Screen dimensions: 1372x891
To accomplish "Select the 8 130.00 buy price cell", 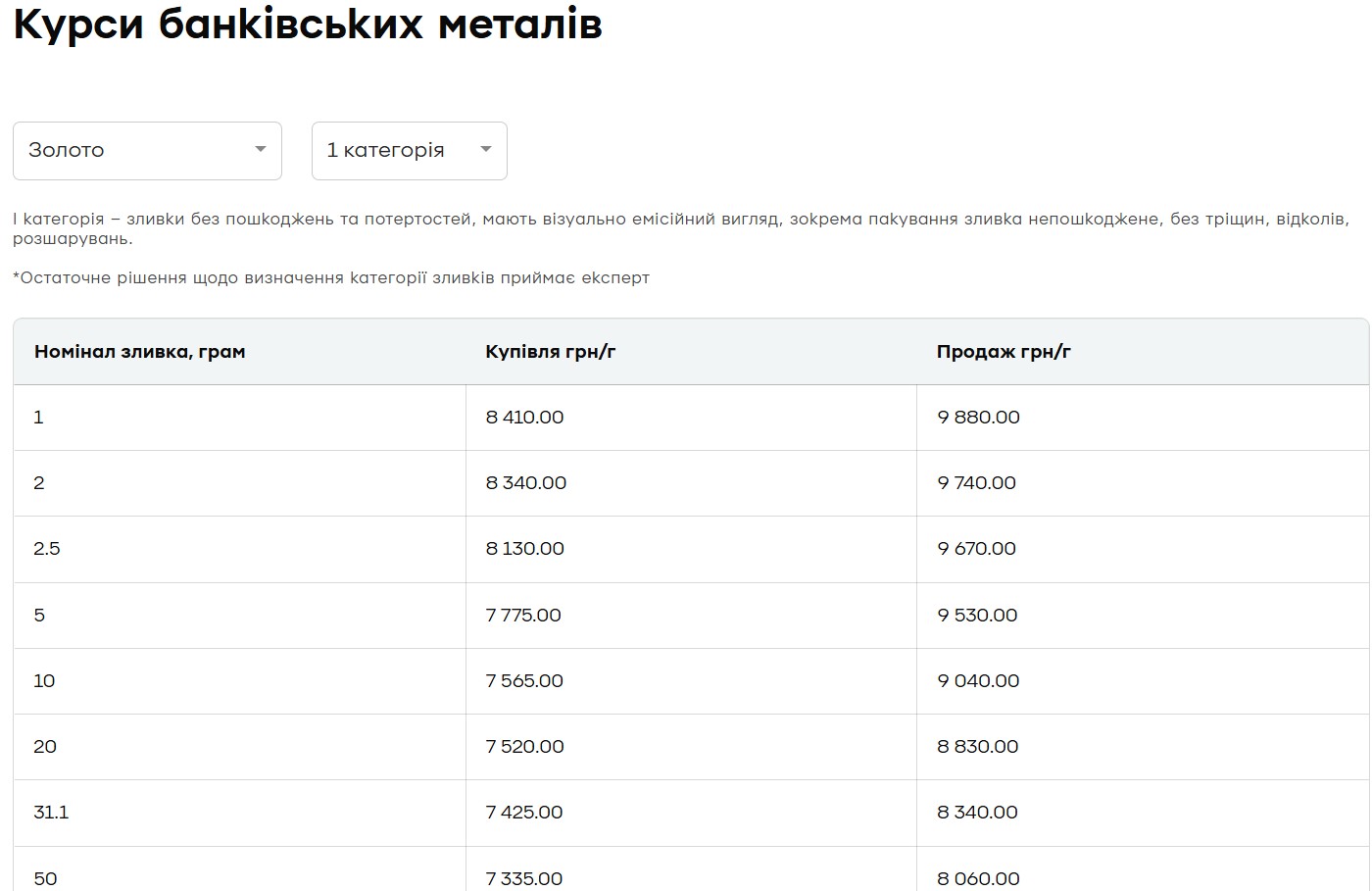I will coord(691,549).
